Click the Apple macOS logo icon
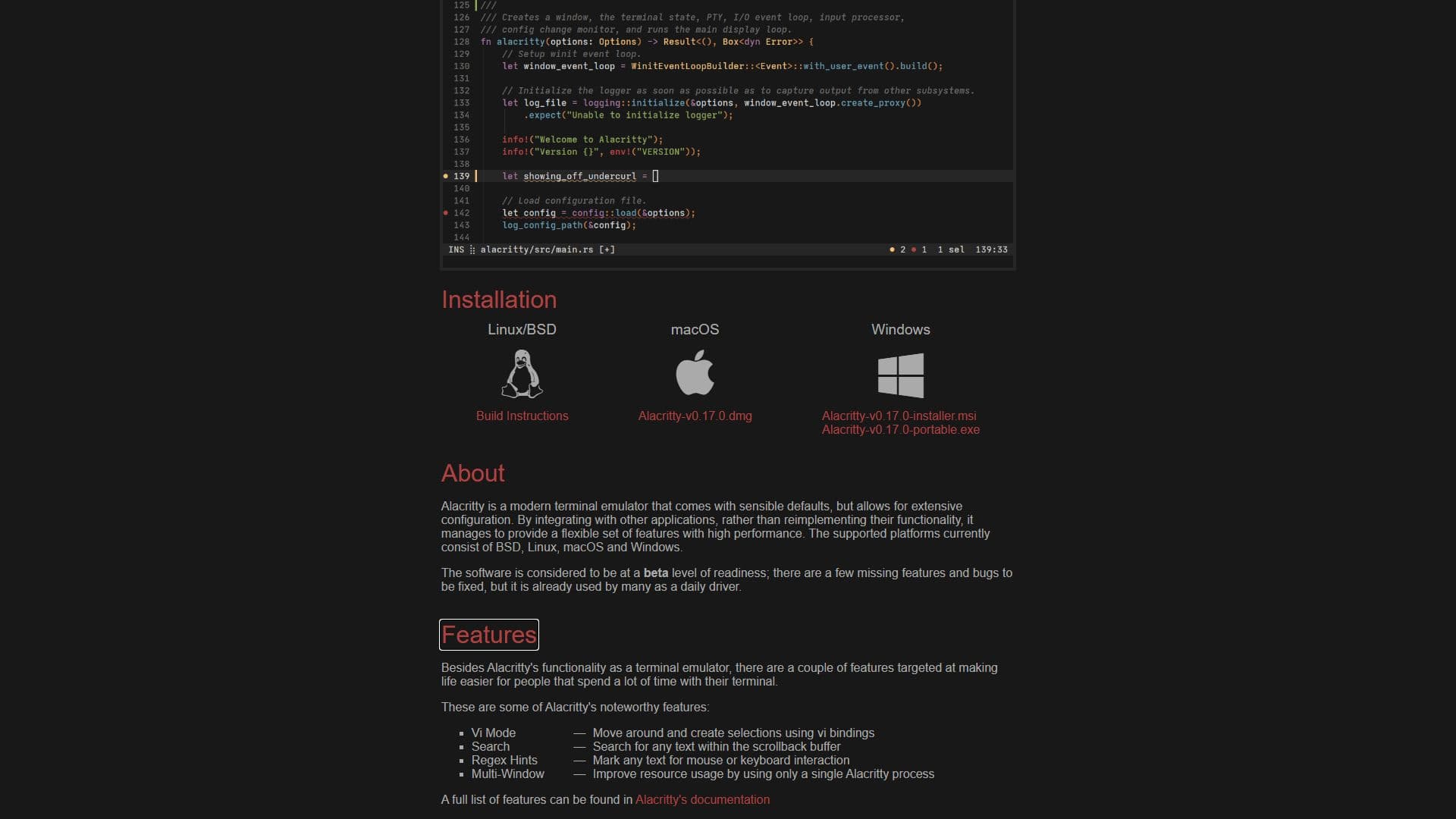1456x819 pixels. (695, 372)
